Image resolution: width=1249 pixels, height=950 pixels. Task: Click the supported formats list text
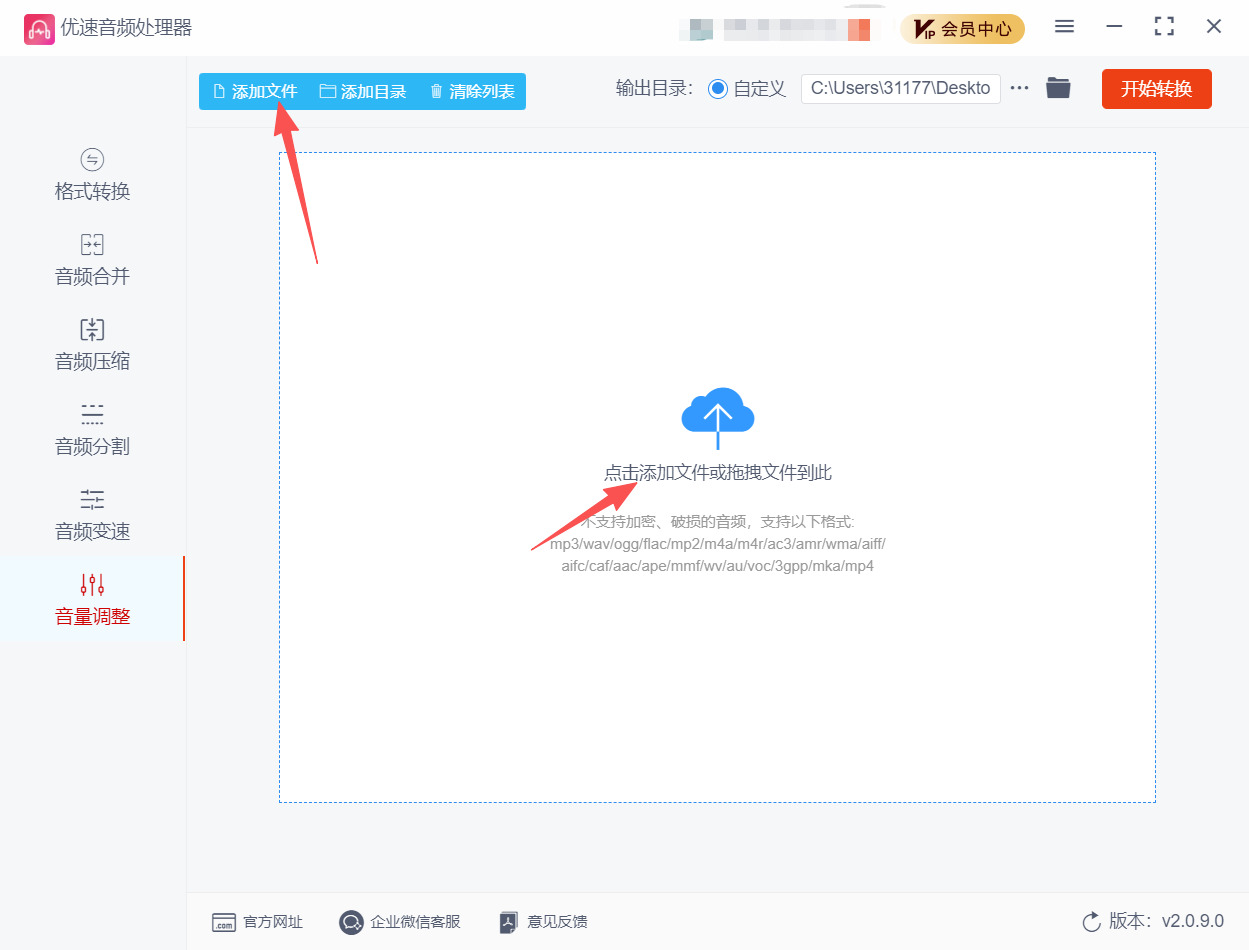pos(718,556)
